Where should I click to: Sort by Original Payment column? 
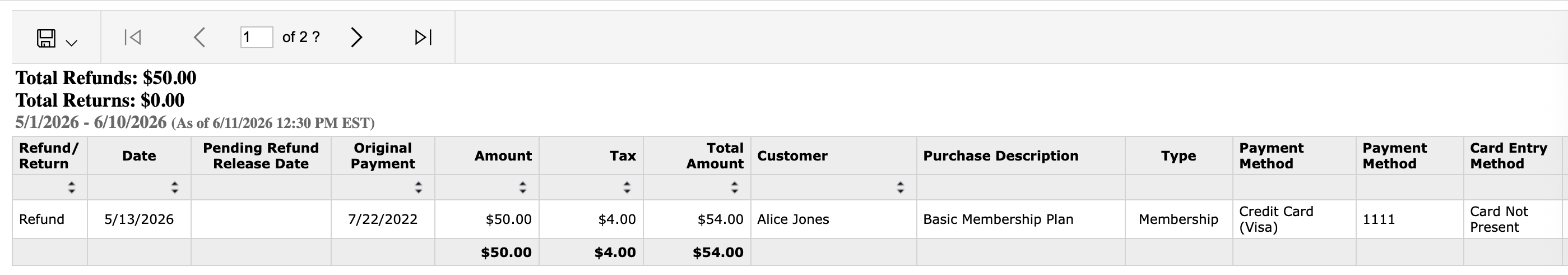click(x=418, y=188)
